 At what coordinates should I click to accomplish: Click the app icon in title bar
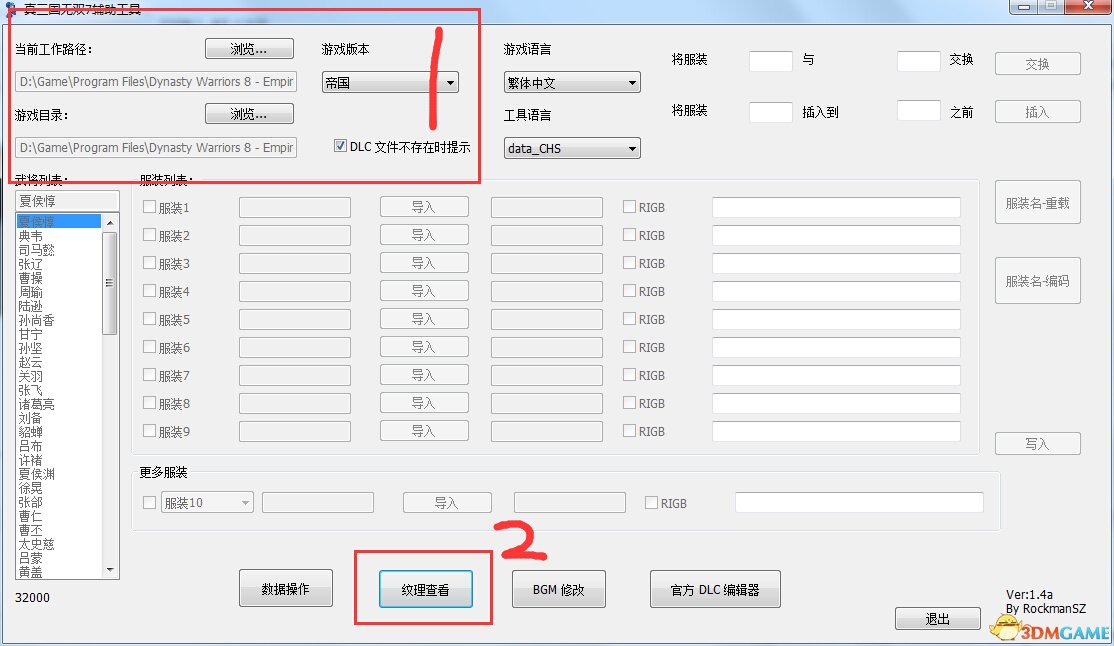click(11, 9)
